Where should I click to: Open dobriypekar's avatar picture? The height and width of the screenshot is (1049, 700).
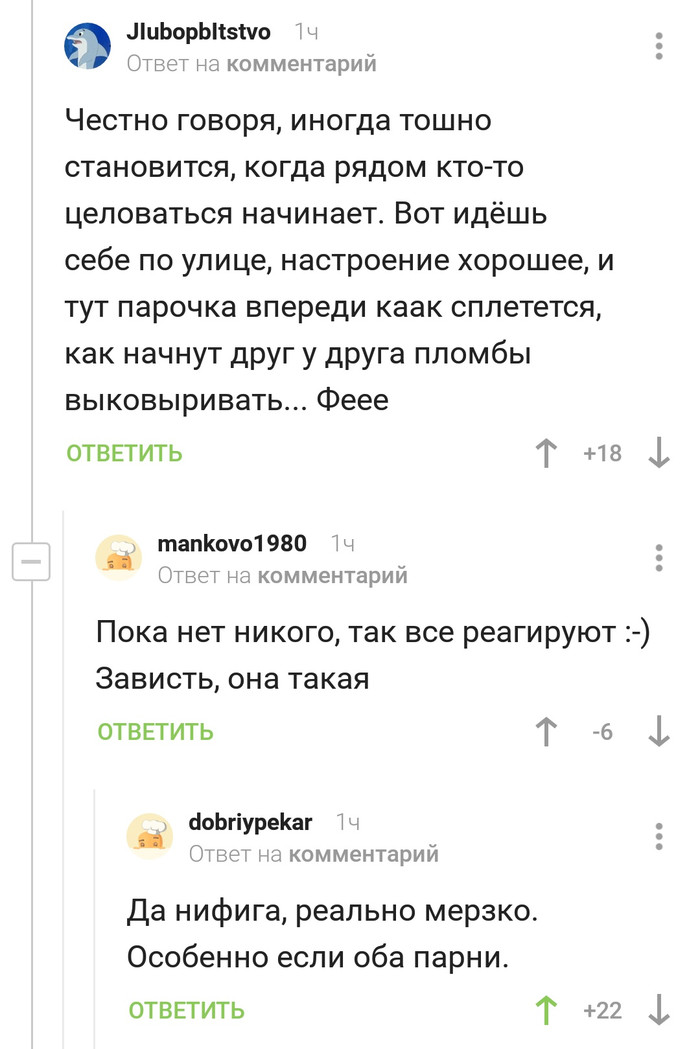[x=150, y=836]
